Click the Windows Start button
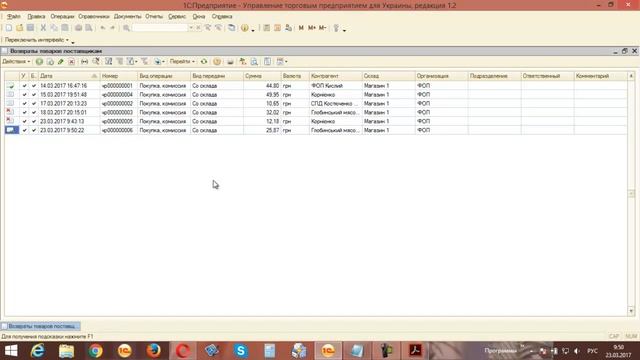 [11, 351]
